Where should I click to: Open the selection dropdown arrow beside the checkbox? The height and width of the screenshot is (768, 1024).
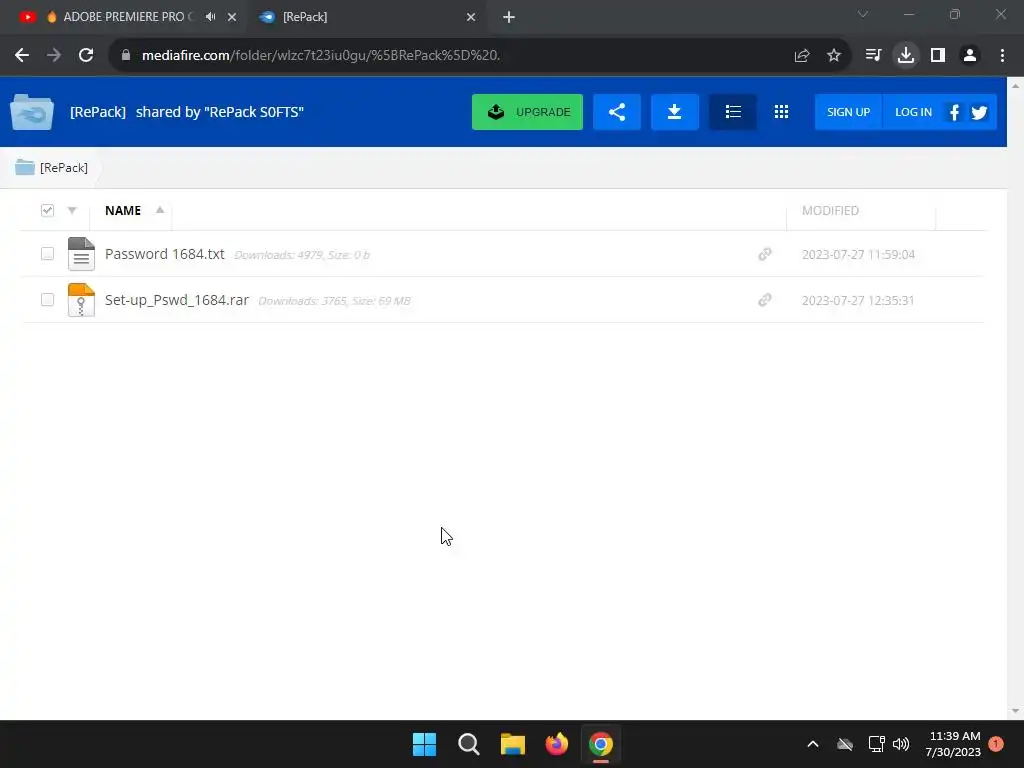pos(72,210)
